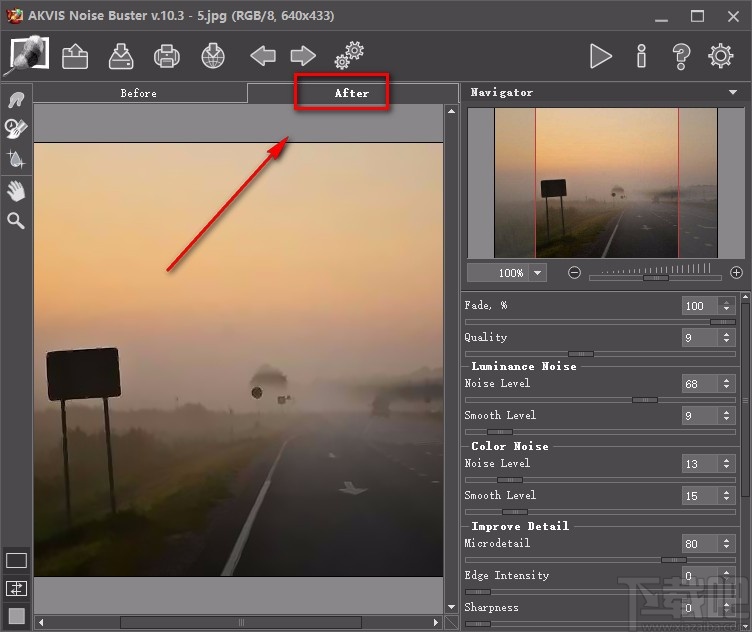Click the Open image icon
Screen dimensions: 752x632
pyautogui.click(x=75, y=56)
